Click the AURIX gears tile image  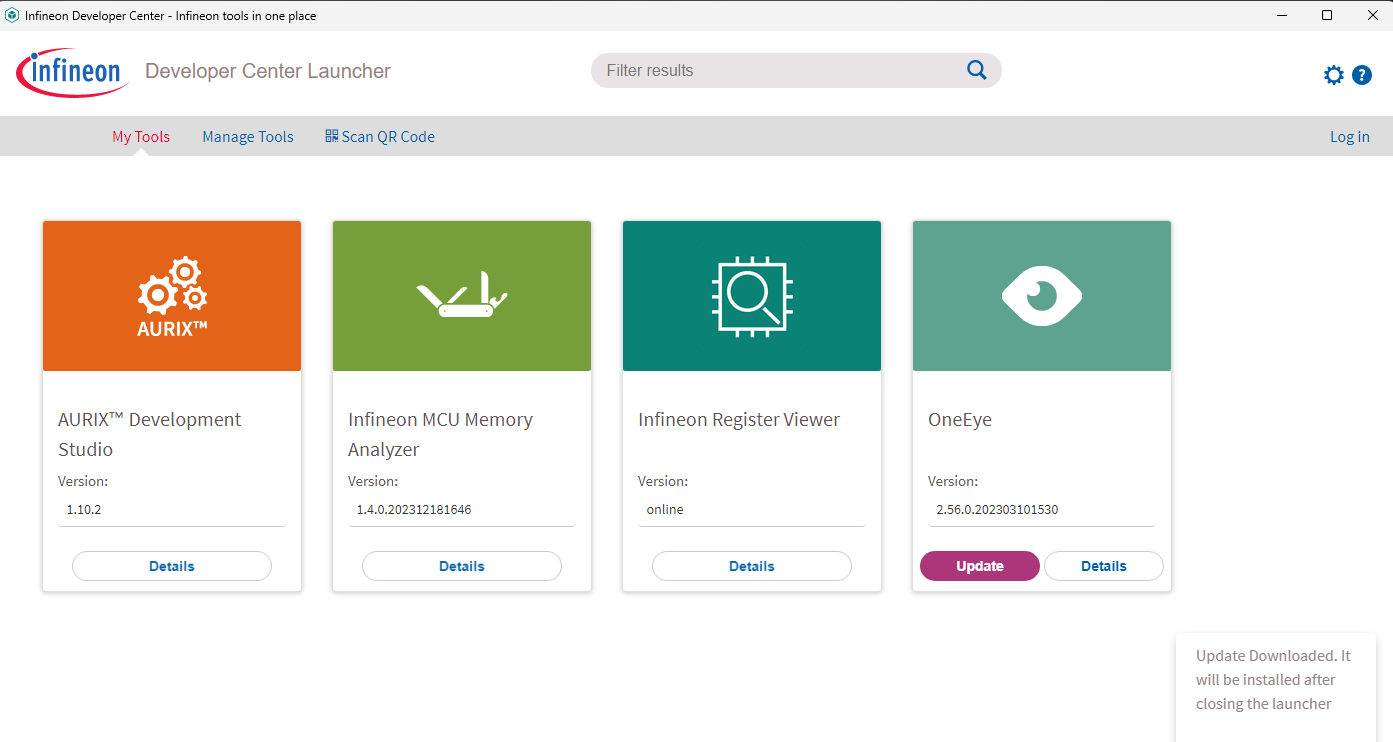[x=172, y=296]
